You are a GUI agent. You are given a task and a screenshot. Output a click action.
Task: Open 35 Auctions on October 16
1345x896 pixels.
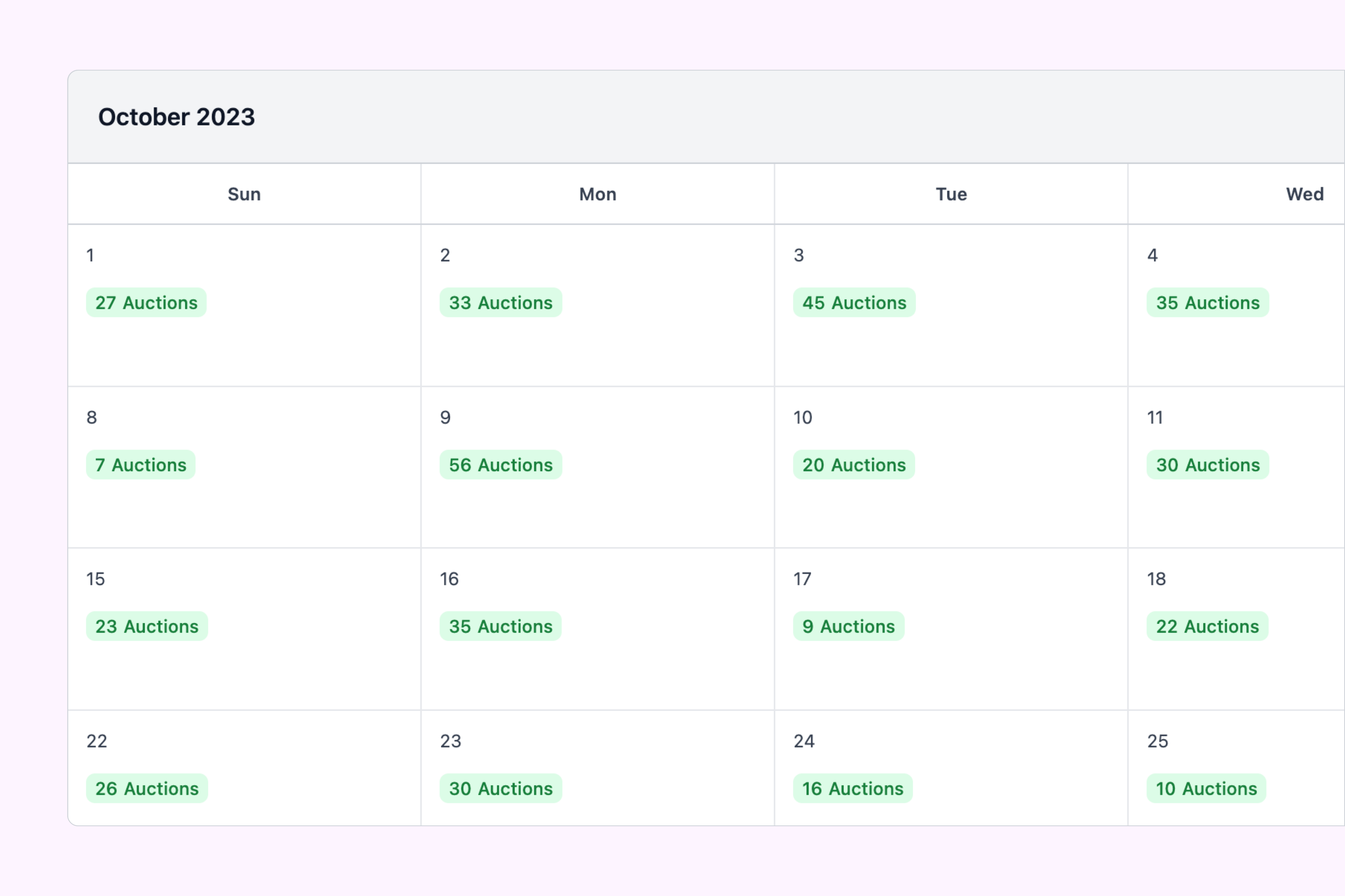coord(500,626)
